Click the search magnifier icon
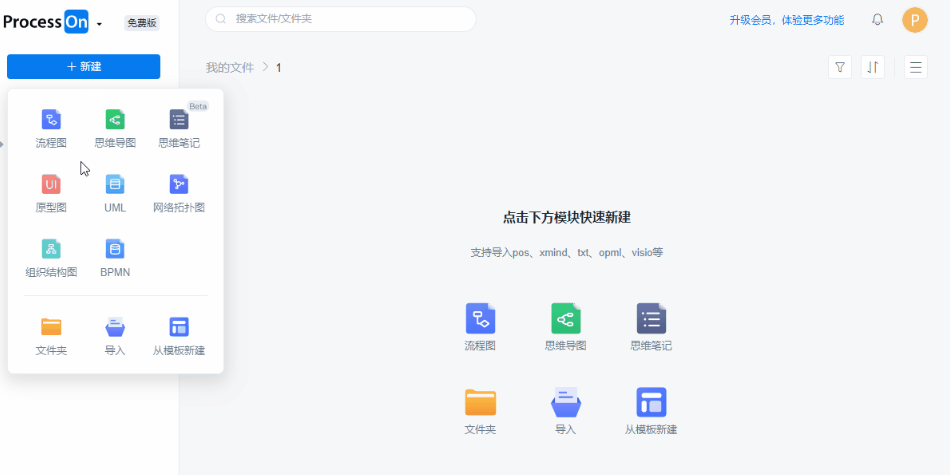 click(x=221, y=19)
